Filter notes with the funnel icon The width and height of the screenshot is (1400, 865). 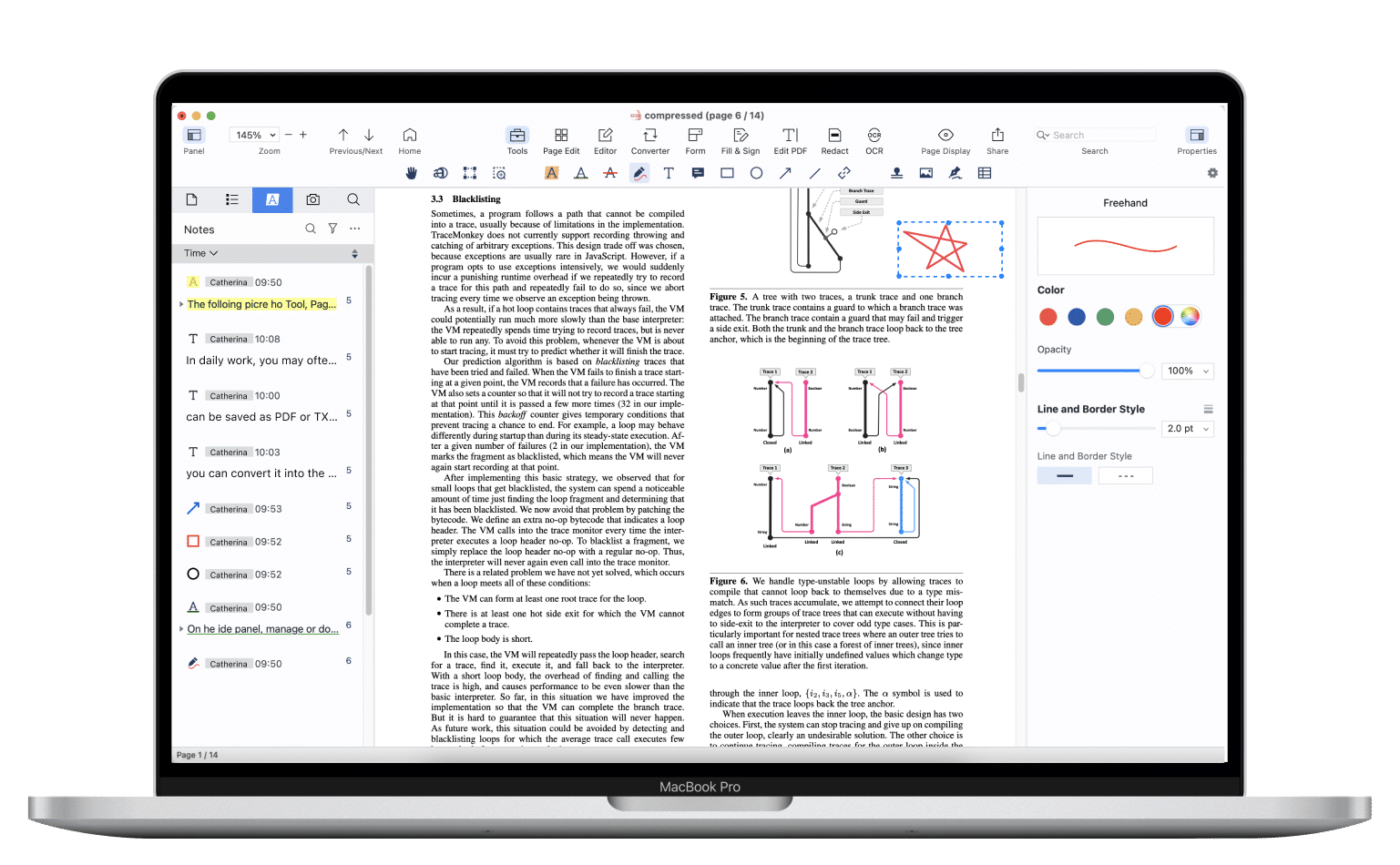coord(332,229)
